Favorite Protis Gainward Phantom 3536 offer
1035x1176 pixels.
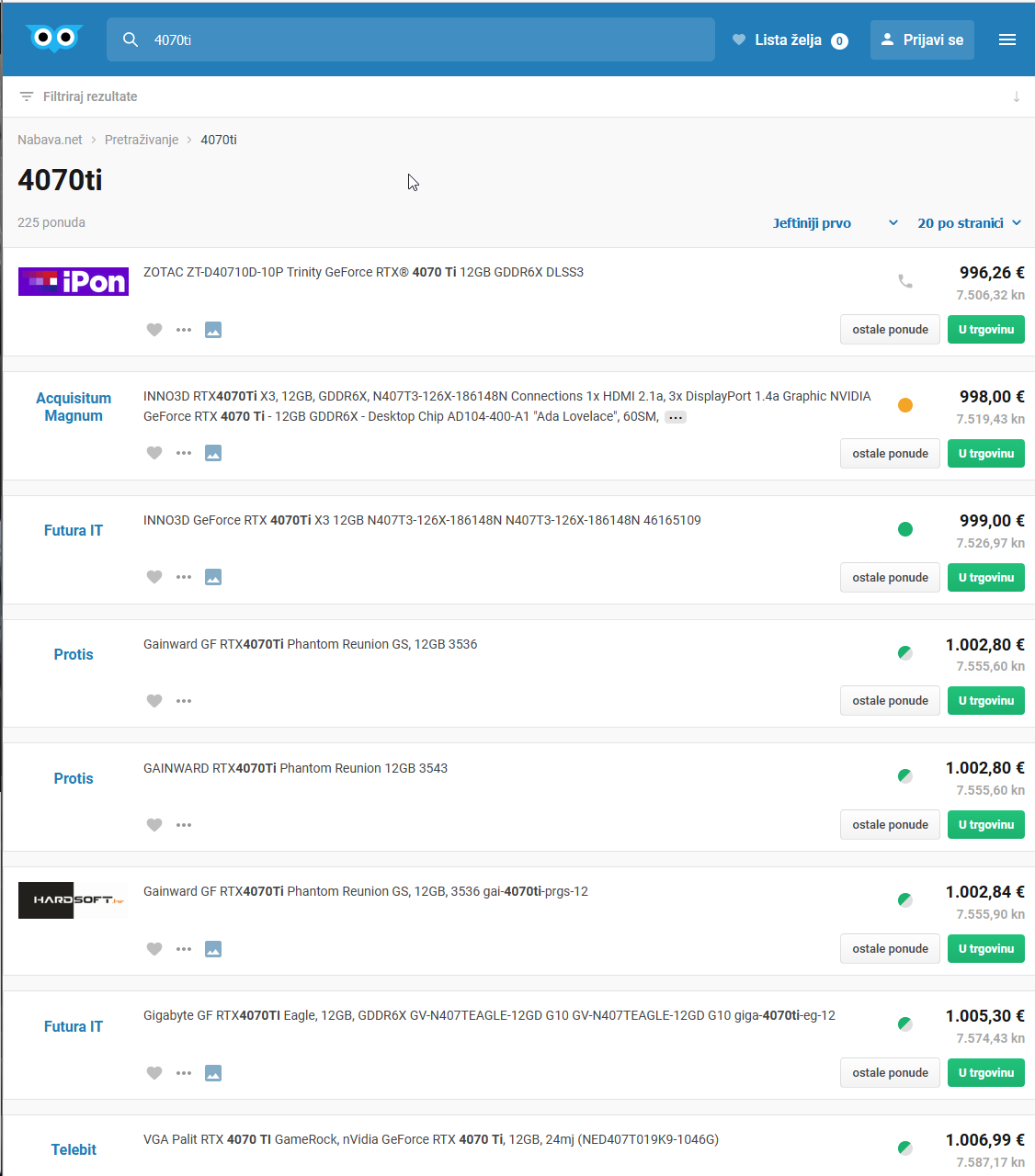click(154, 701)
